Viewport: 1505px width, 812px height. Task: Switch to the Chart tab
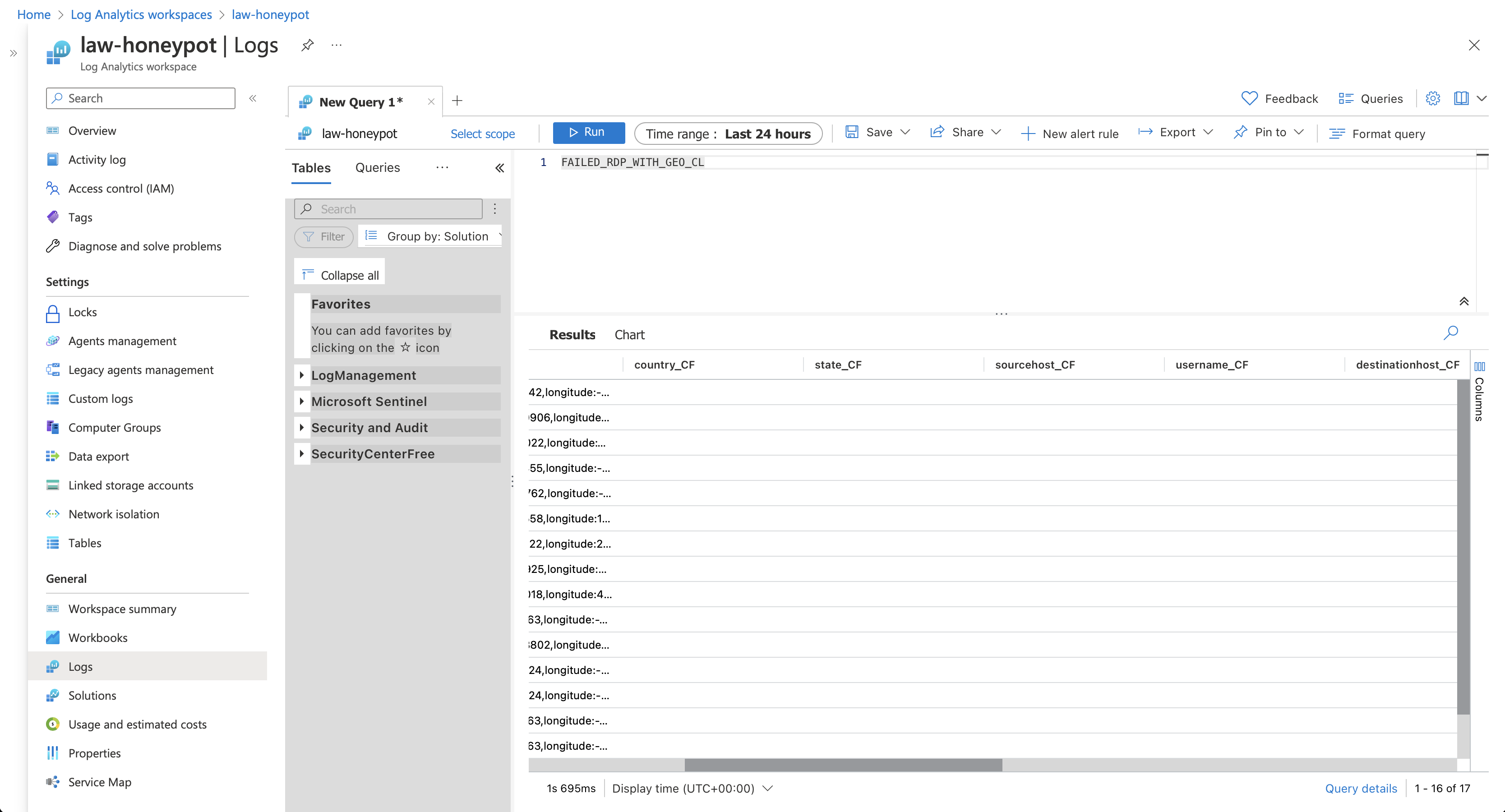629,335
